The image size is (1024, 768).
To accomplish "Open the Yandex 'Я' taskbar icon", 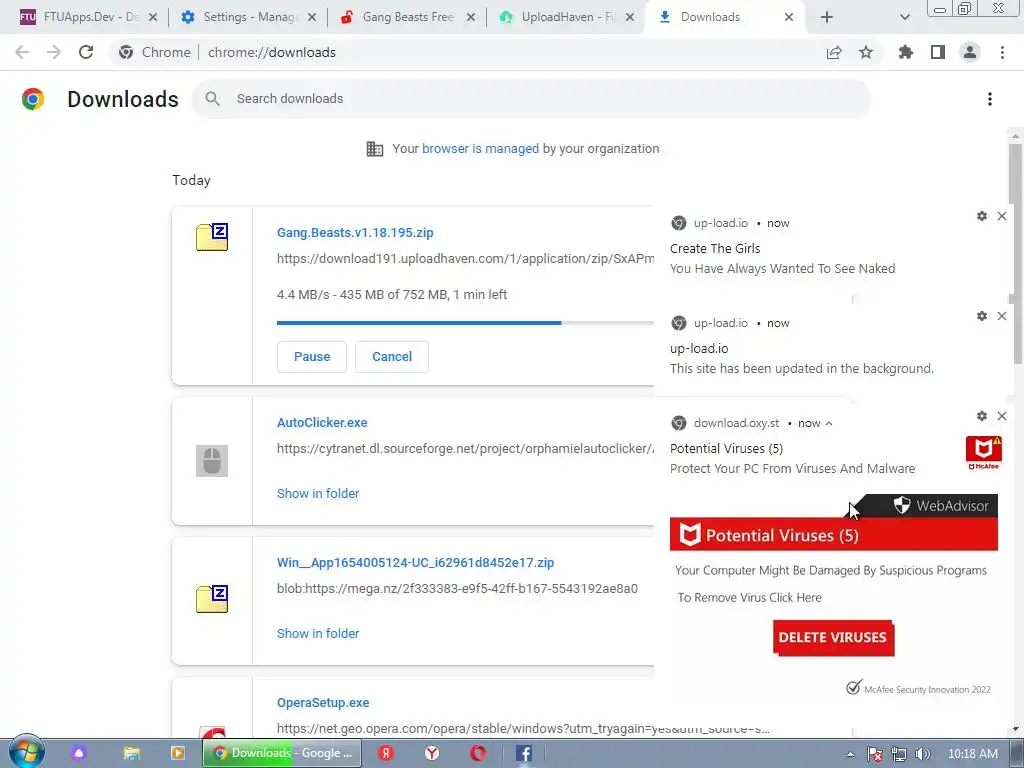I will pos(386,753).
